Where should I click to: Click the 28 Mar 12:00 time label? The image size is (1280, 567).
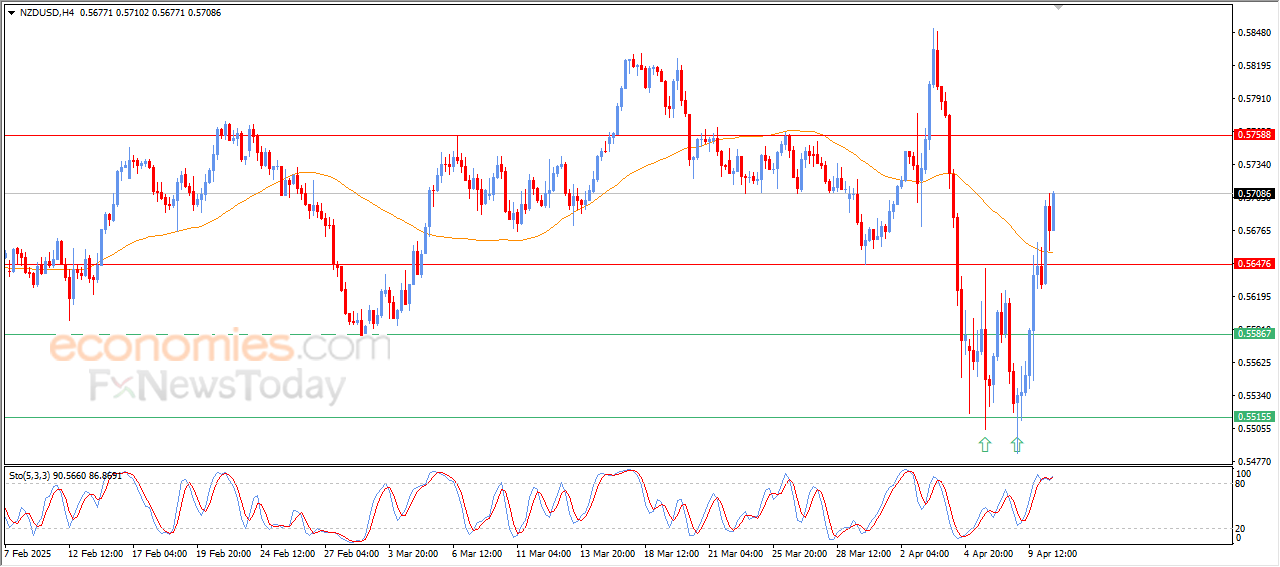(x=864, y=553)
